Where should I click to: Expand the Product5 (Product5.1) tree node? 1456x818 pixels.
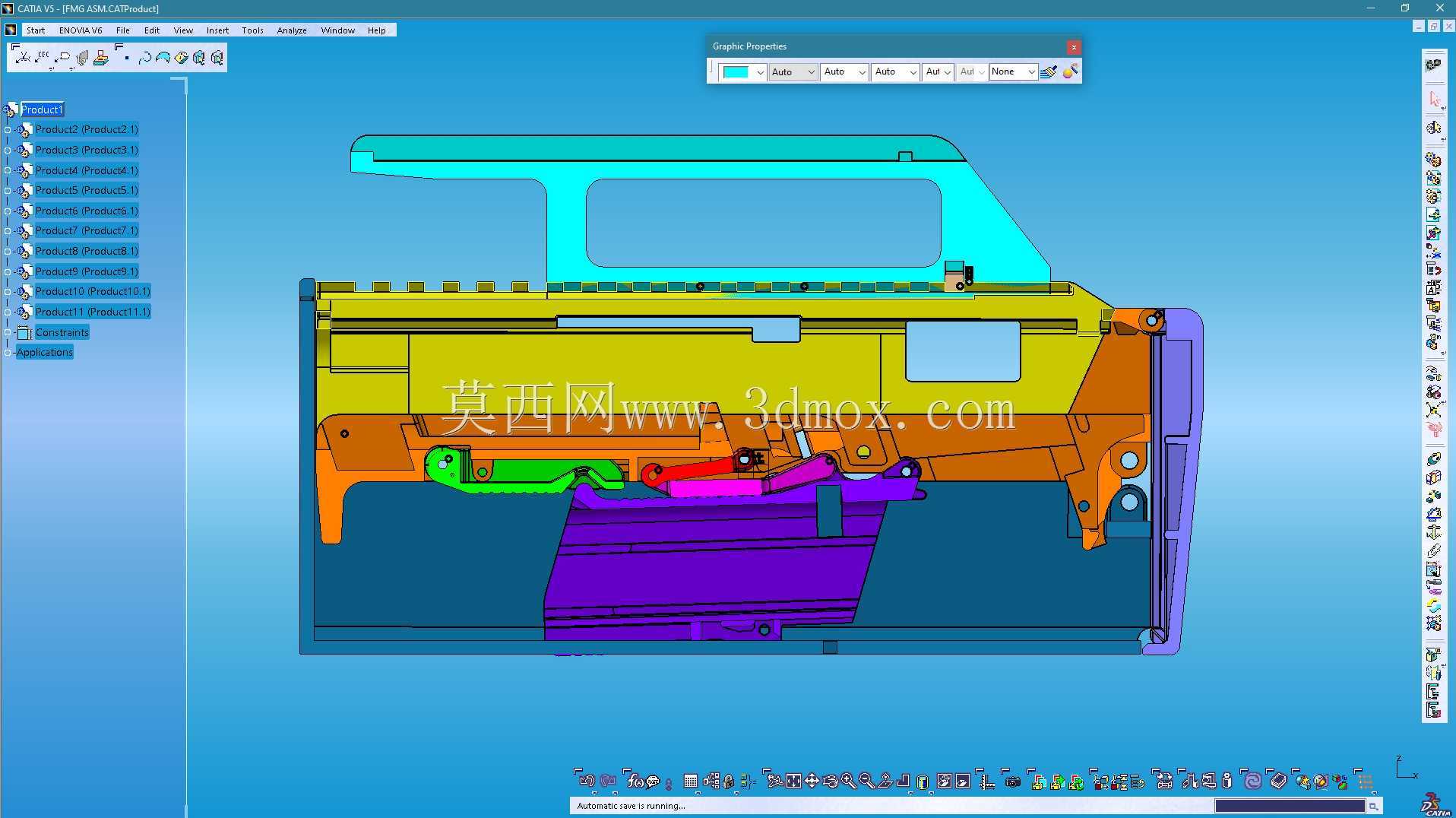pos(8,191)
